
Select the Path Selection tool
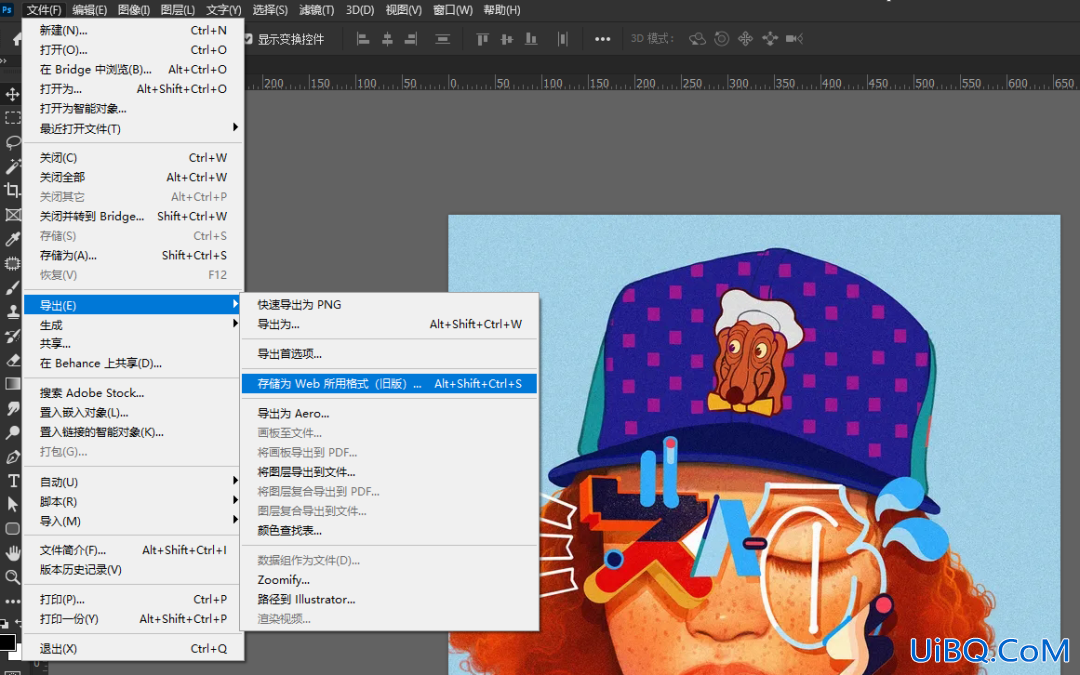(x=12, y=504)
